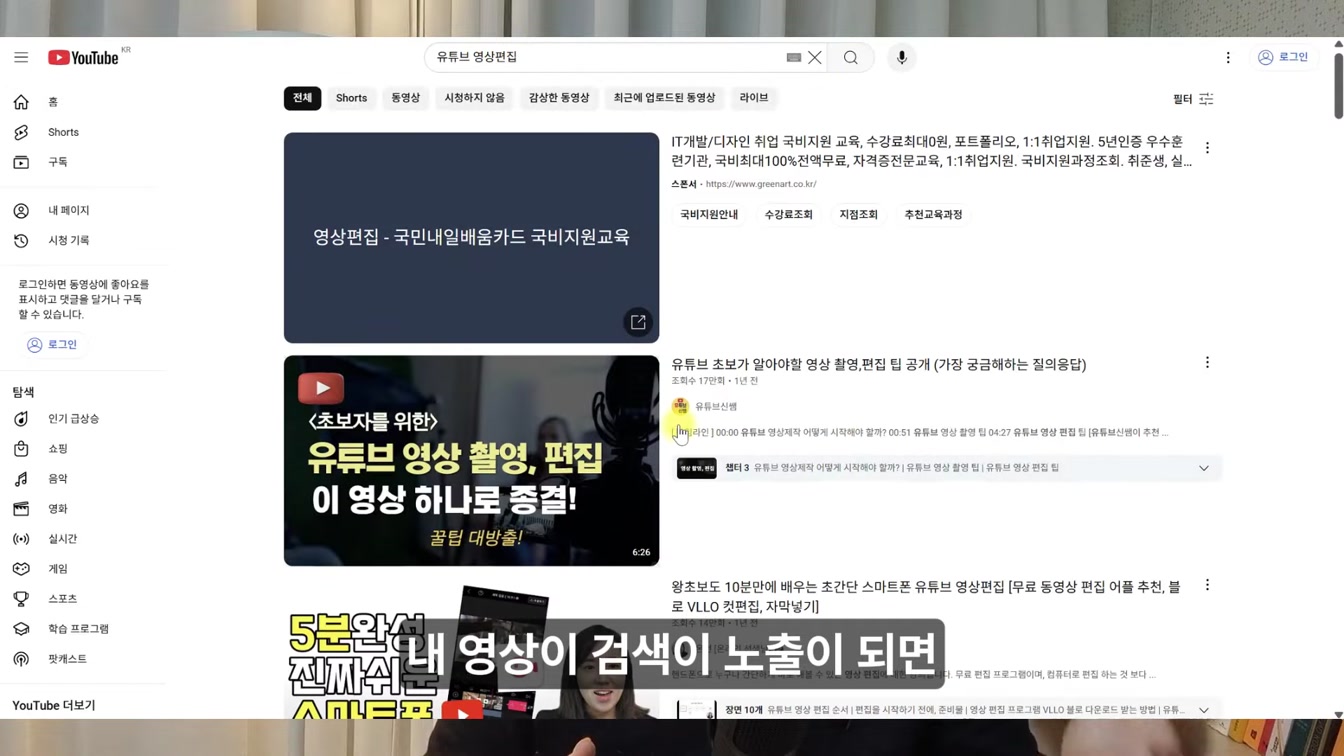Viewport: 1344px width, 756px height.
Task: Click the YouTube 더보기 heading
Action: point(54,705)
